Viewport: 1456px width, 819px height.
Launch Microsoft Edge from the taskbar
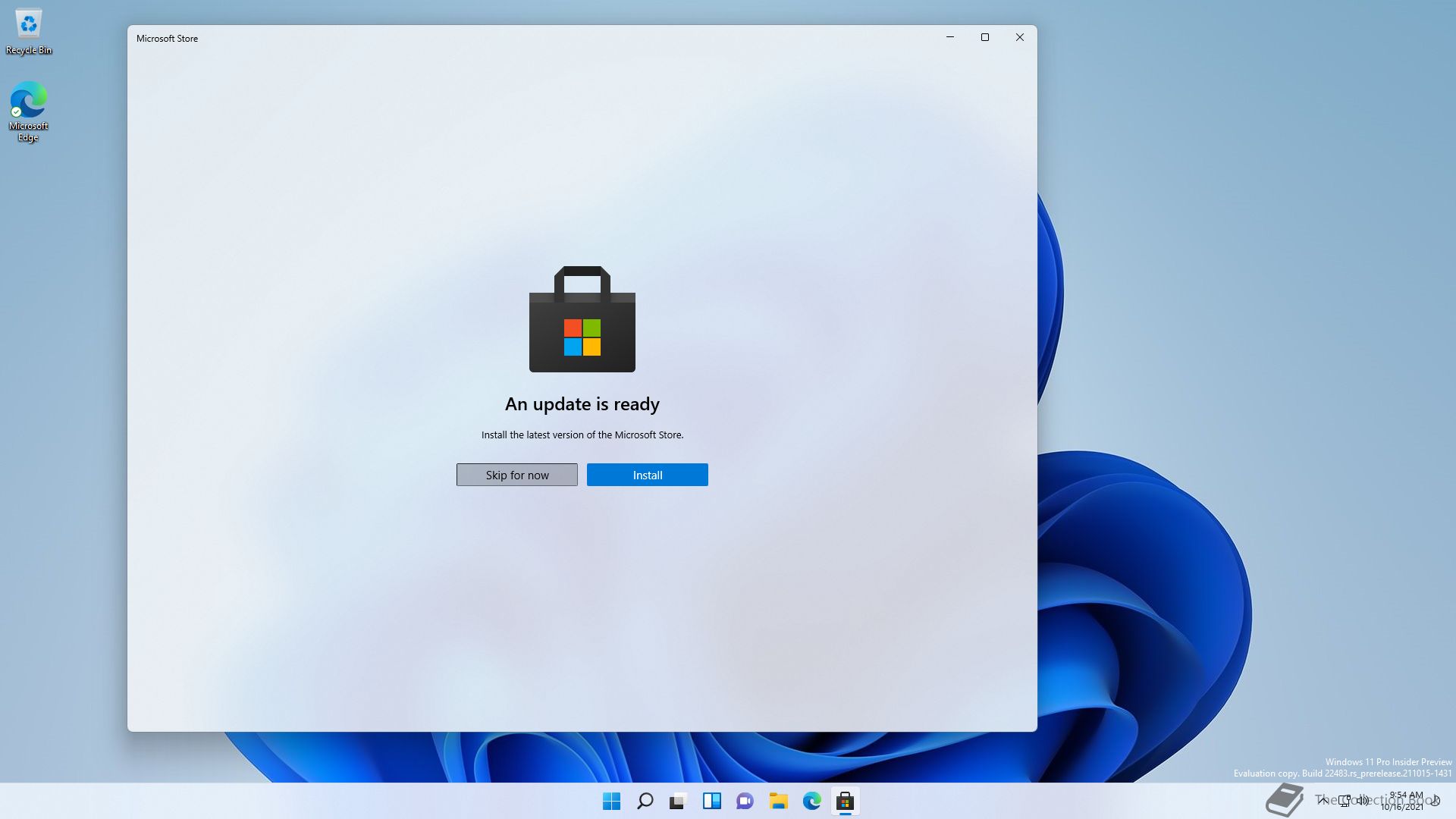tap(811, 801)
